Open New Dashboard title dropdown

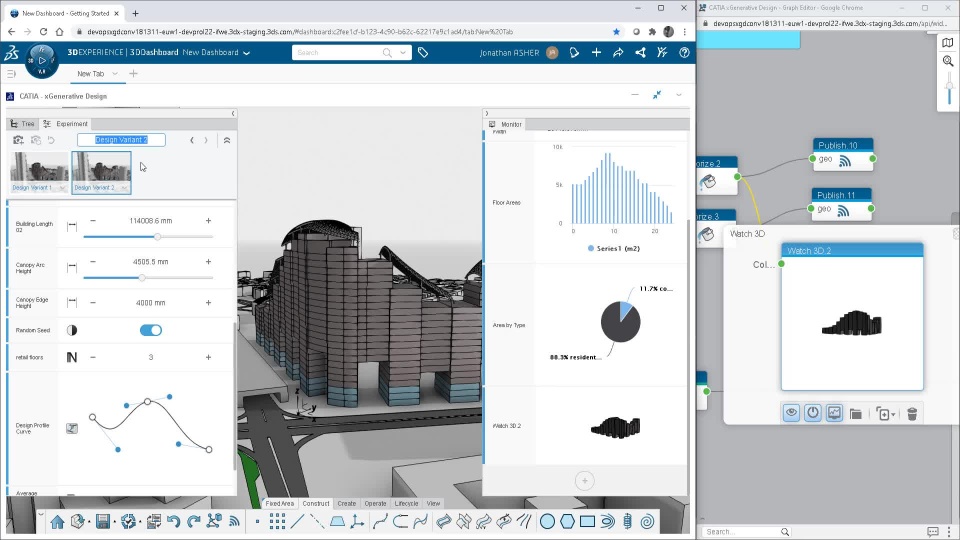pos(247,53)
